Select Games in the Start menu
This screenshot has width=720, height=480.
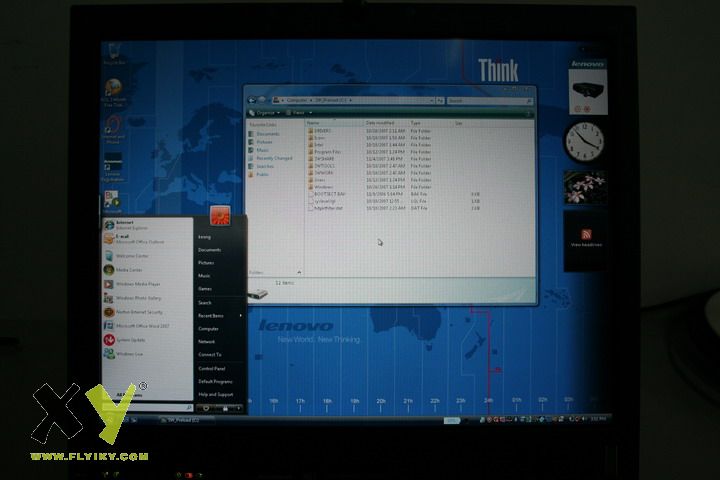[205, 289]
